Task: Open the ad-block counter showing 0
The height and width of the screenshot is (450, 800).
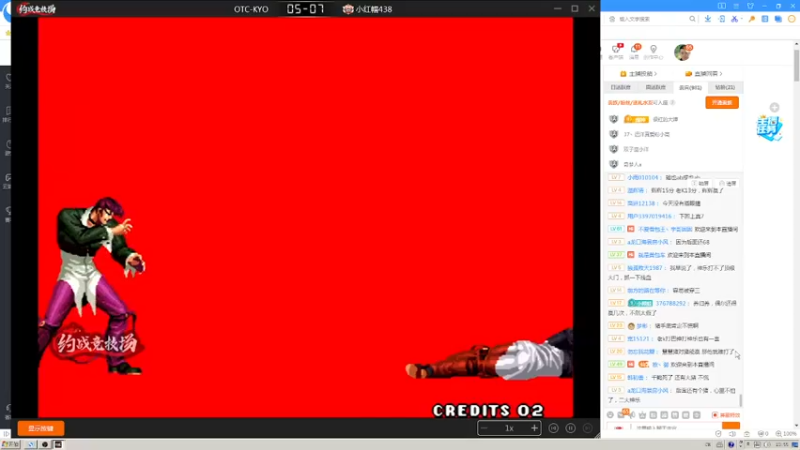Action: click(x=763, y=434)
